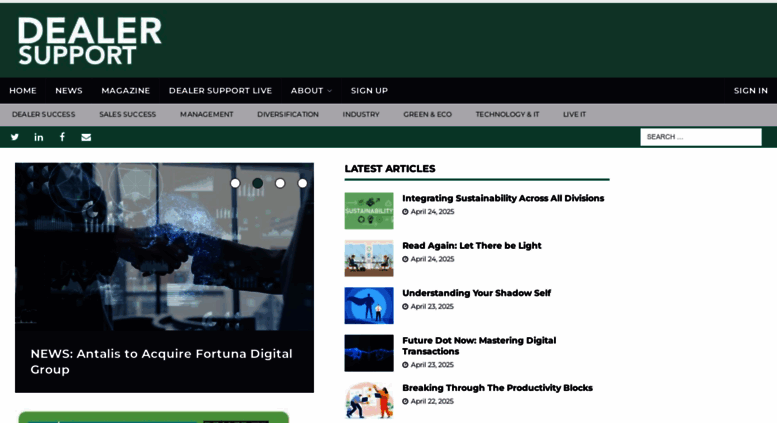Click the Productivity Blocks thumbnail
777x423 pixels.
369,400
